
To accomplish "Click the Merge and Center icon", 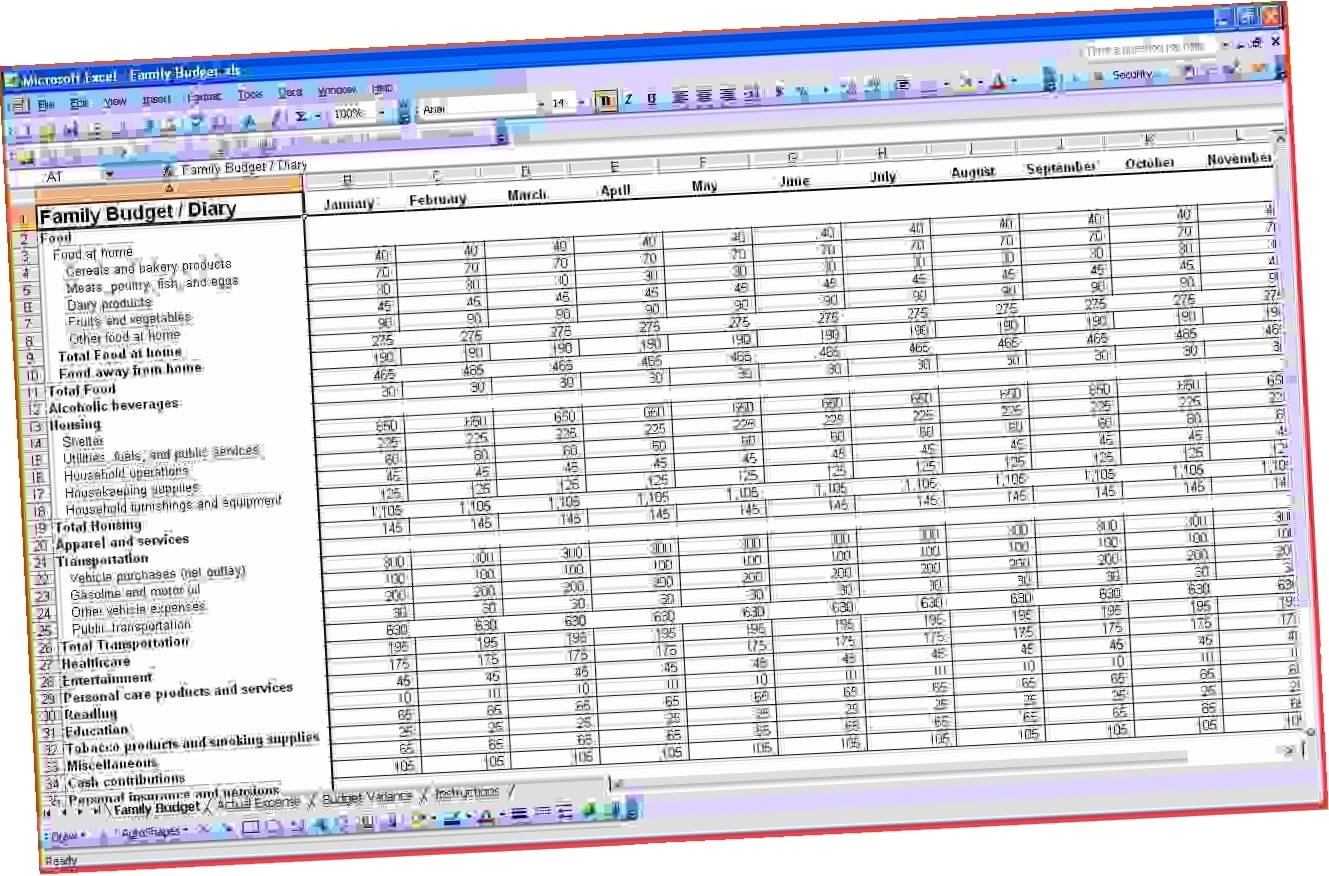I will click(x=750, y=95).
